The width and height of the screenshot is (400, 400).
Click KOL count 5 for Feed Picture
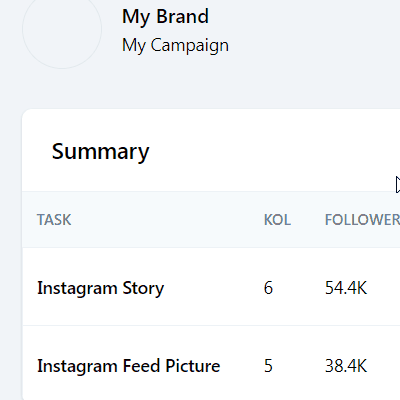click(268, 366)
